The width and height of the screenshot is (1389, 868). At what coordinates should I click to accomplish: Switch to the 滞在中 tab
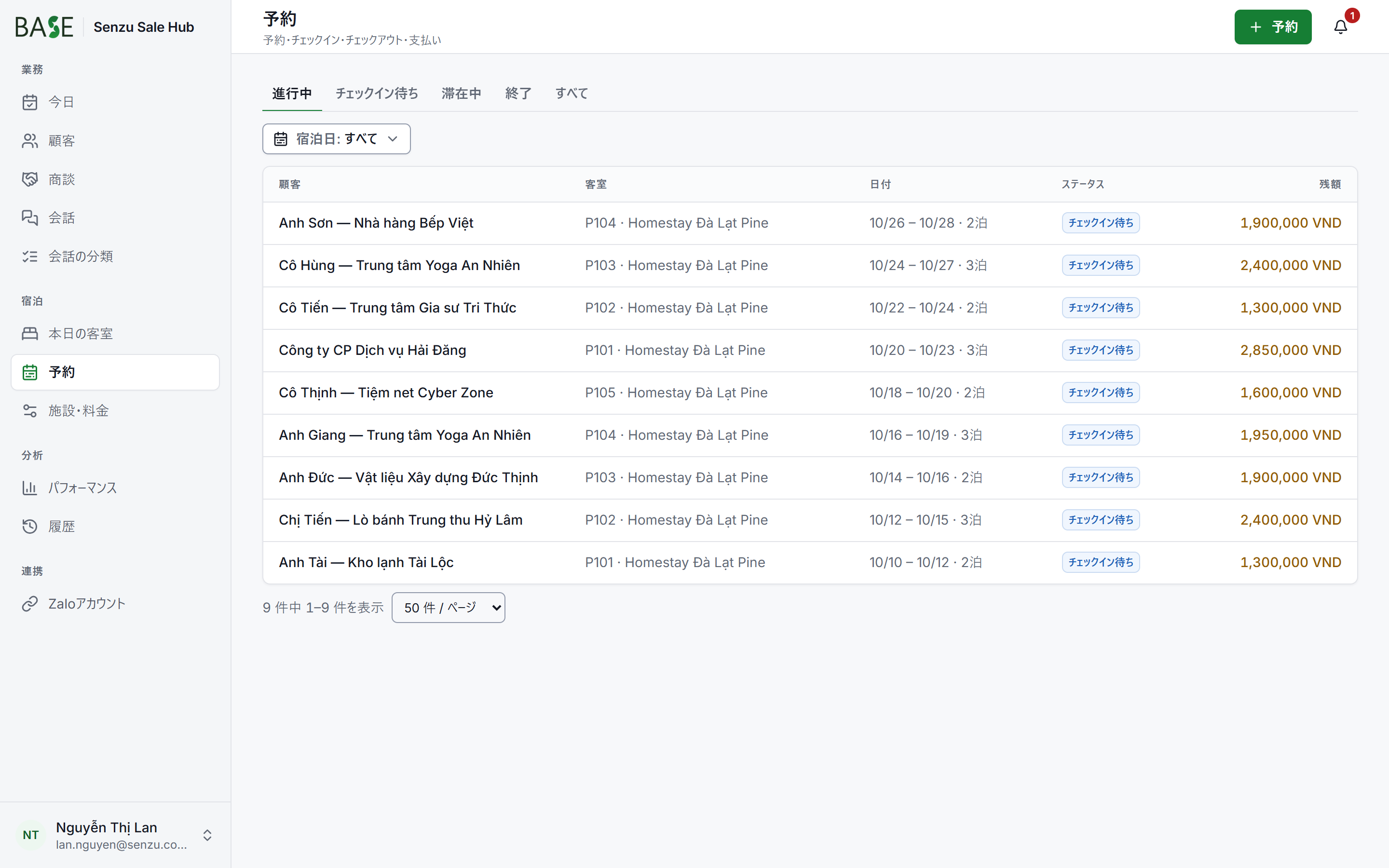pyautogui.click(x=462, y=94)
